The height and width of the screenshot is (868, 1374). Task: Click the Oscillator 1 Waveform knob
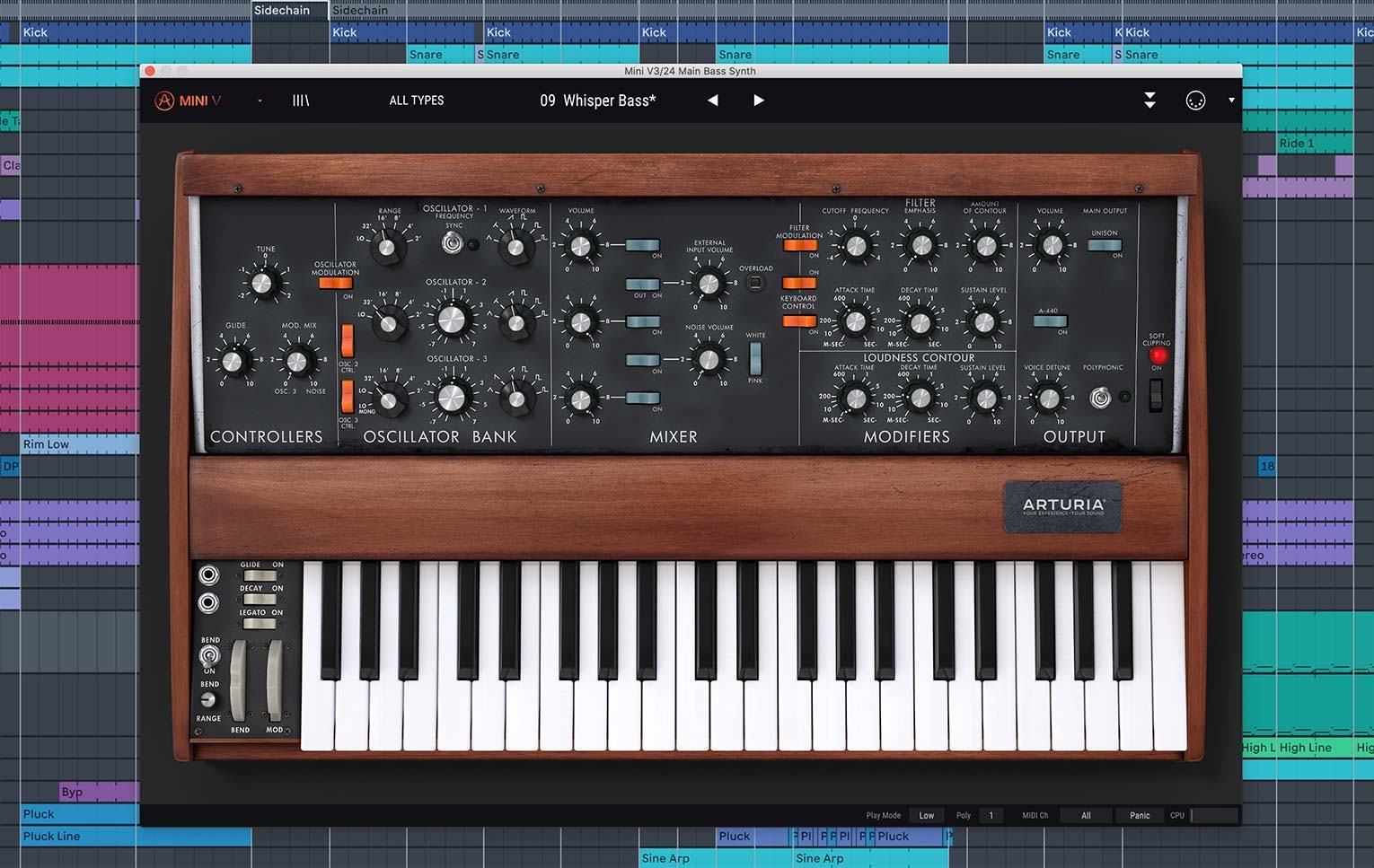click(x=515, y=246)
